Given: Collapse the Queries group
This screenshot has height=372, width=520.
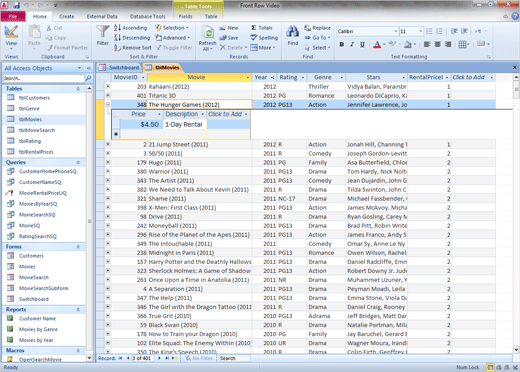Looking at the screenshot, I should point(78,162).
